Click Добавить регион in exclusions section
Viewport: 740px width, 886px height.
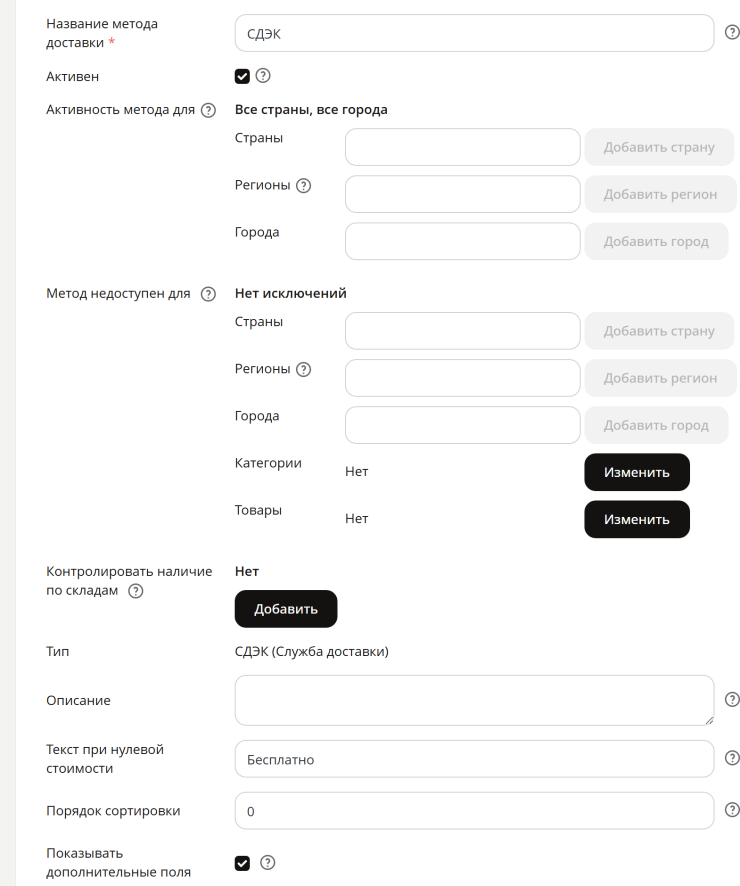[660, 378]
